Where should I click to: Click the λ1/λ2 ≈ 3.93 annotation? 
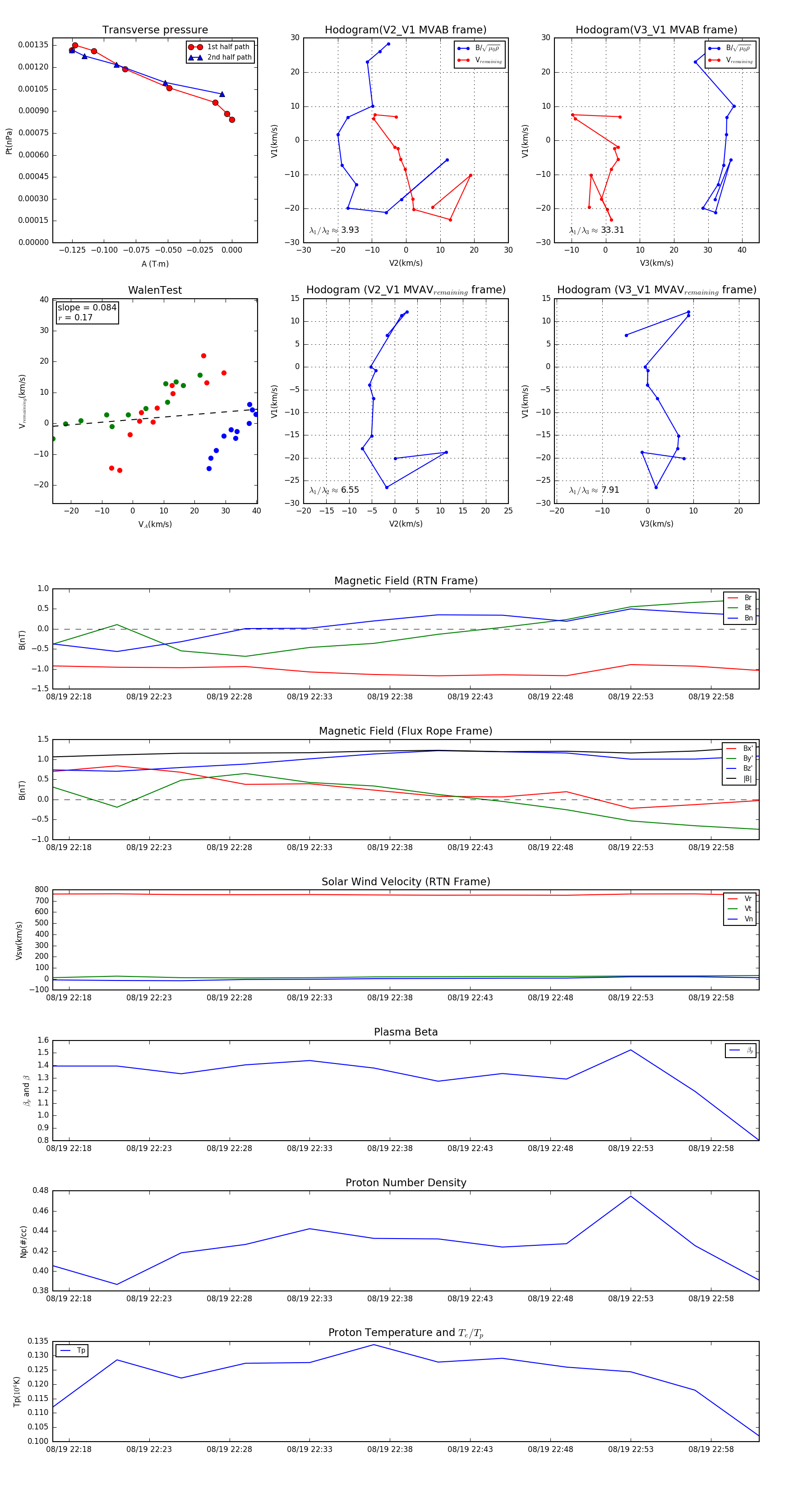coord(334,230)
